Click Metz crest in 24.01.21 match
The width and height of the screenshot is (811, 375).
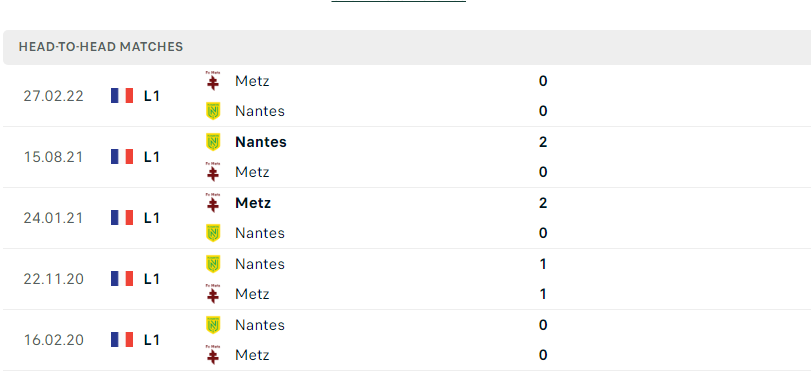pos(213,203)
